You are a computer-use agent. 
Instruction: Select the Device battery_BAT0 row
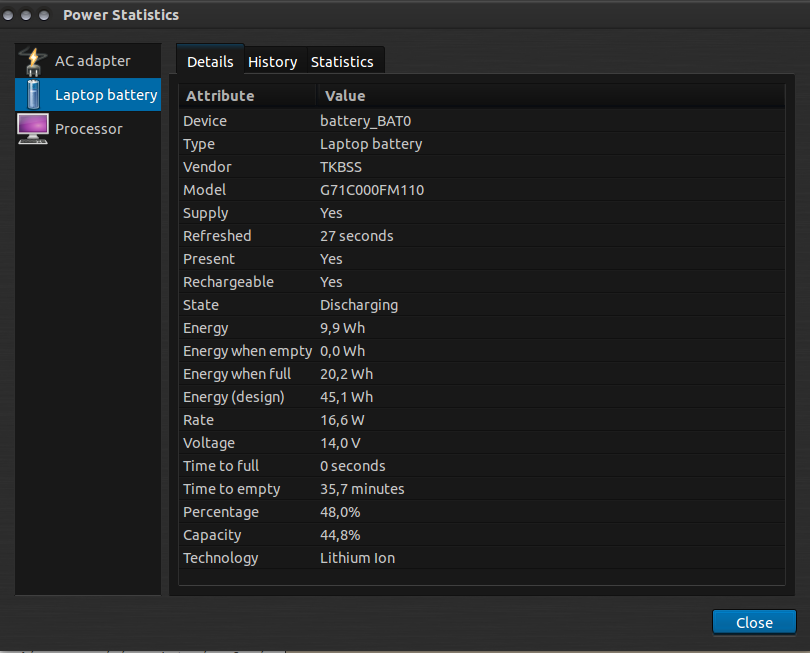pos(482,120)
